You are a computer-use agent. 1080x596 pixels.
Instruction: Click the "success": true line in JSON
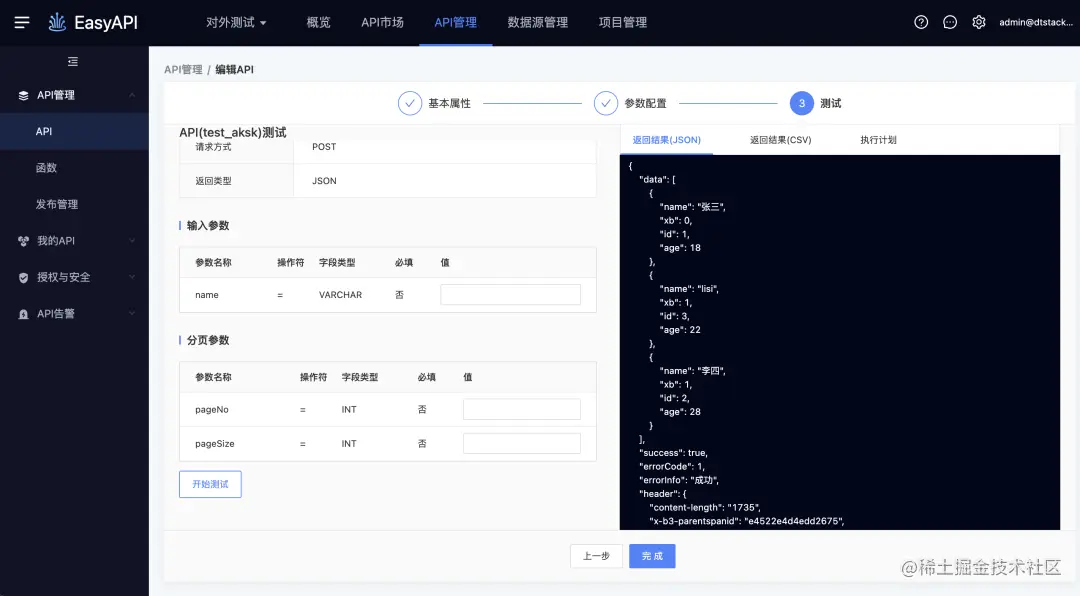coord(674,453)
